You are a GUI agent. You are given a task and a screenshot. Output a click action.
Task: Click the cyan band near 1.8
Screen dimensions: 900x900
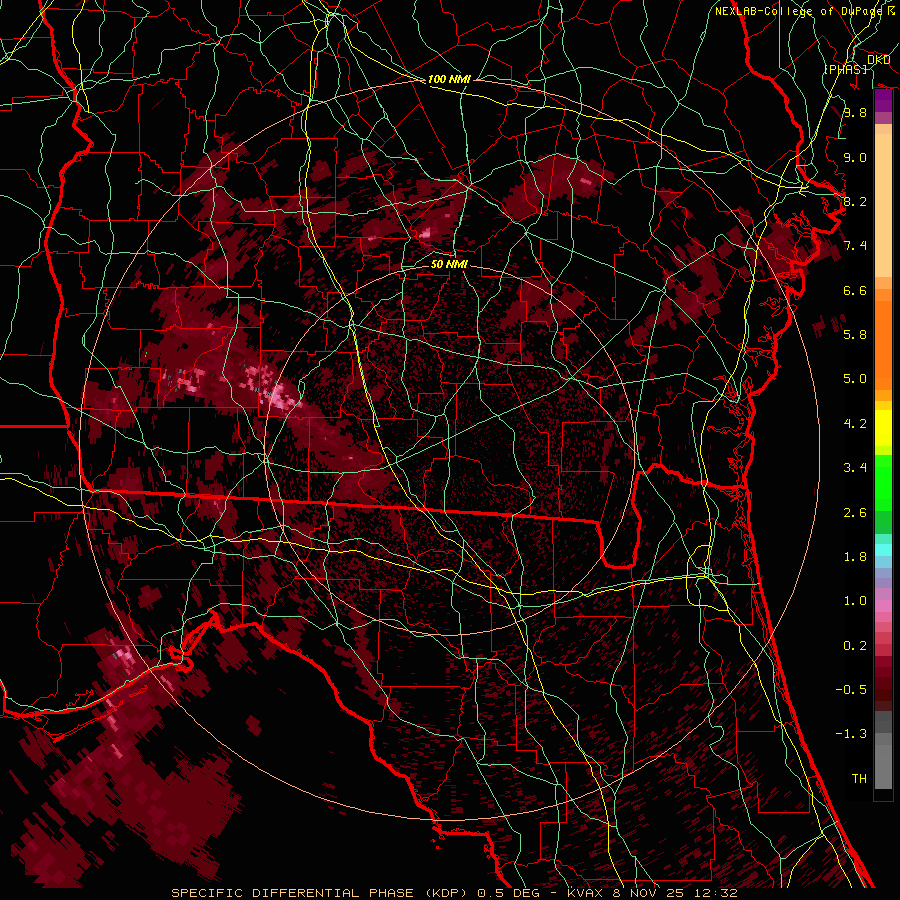[x=883, y=549]
